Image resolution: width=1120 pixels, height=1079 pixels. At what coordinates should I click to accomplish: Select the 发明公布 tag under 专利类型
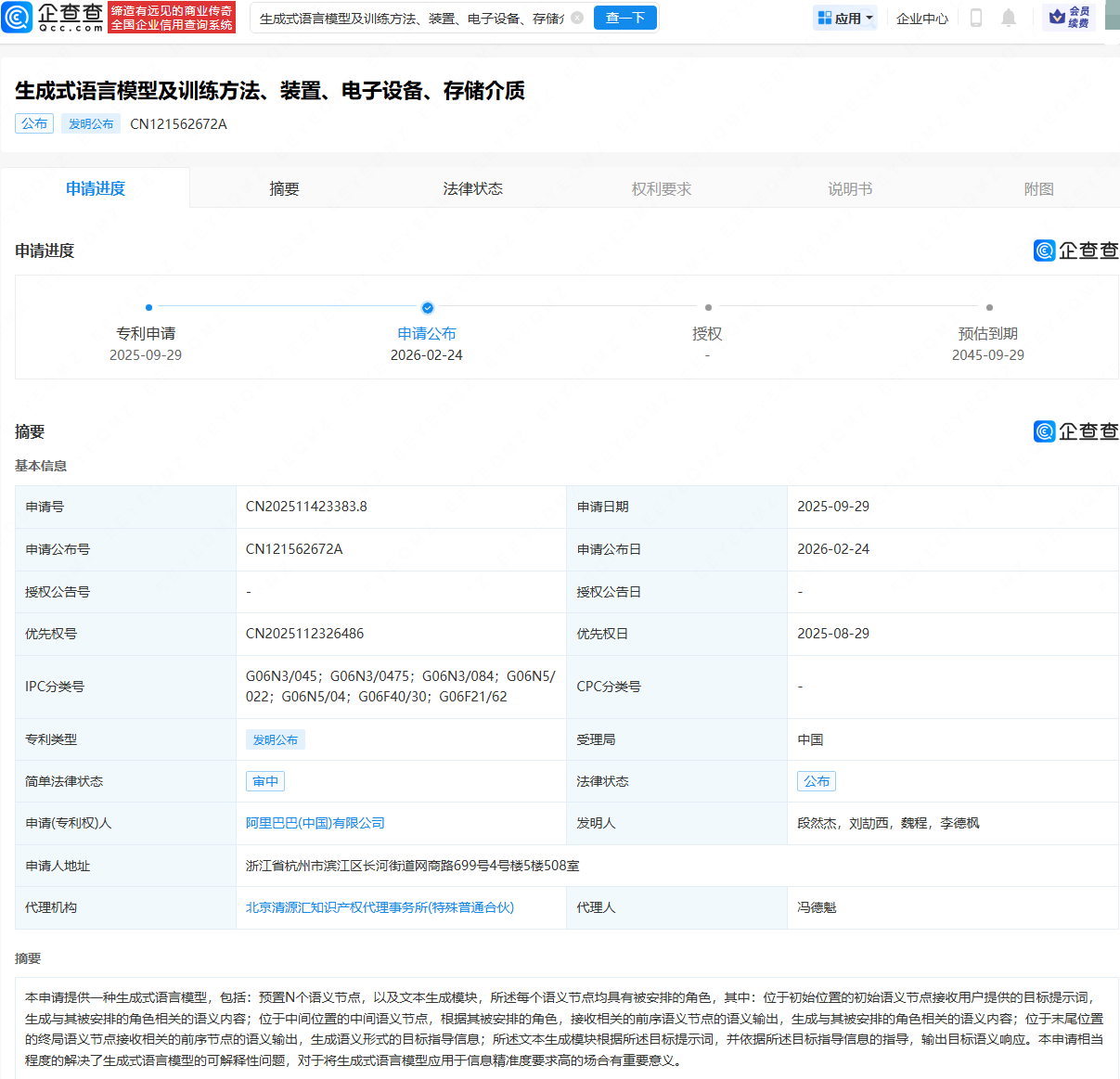pos(275,739)
